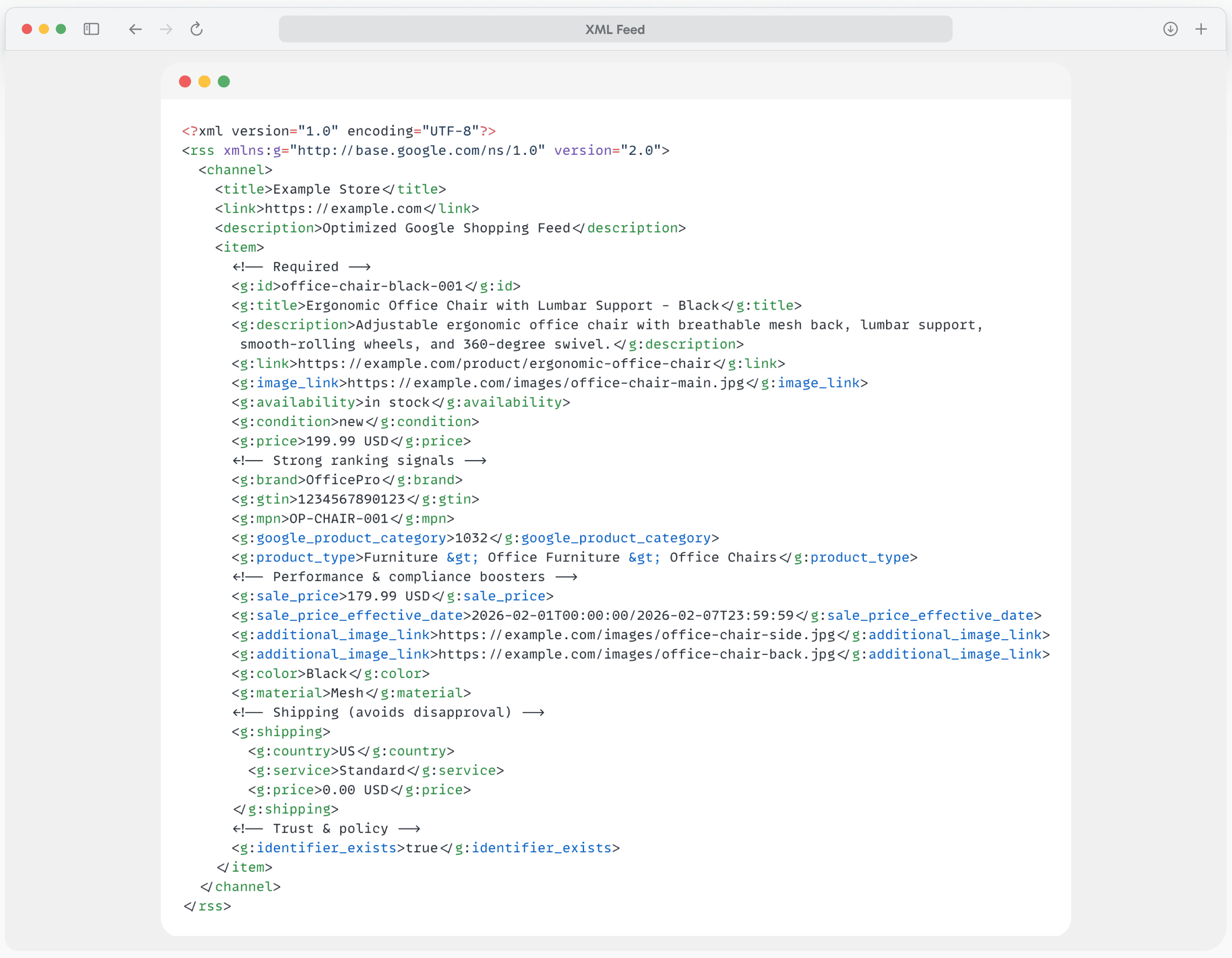This screenshot has width=1232, height=958.
Task: Click the yellow minimize traffic light of code window
Action: pyautogui.click(x=204, y=82)
